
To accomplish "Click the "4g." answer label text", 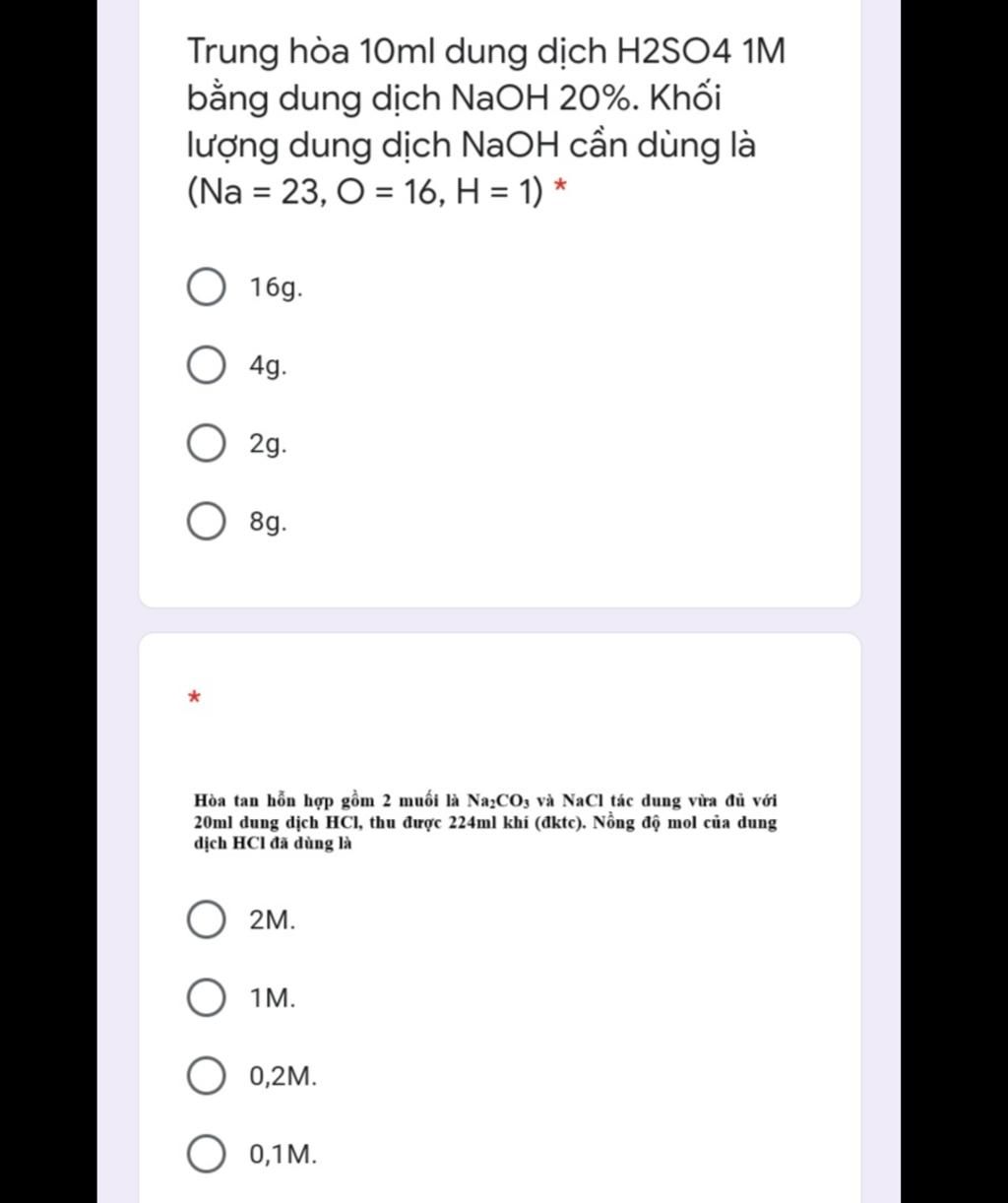I will [x=268, y=367].
